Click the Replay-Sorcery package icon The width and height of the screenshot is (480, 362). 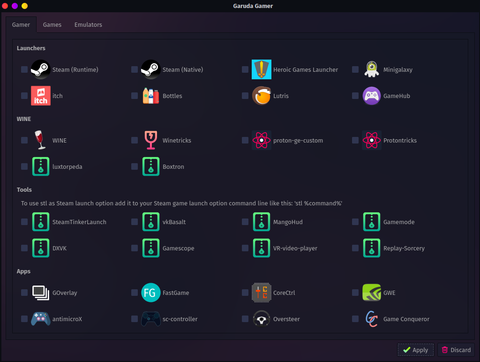click(372, 248)
